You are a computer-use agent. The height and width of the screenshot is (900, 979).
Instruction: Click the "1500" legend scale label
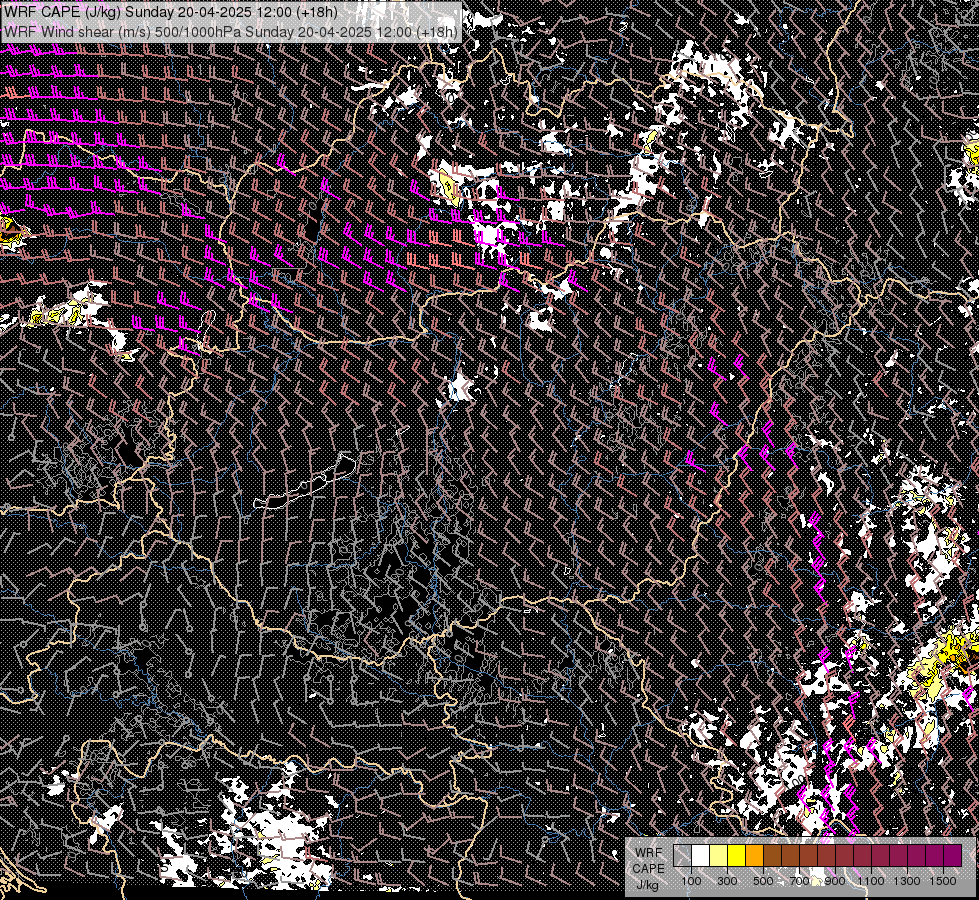pyautogui.click(x=943, y=881)
